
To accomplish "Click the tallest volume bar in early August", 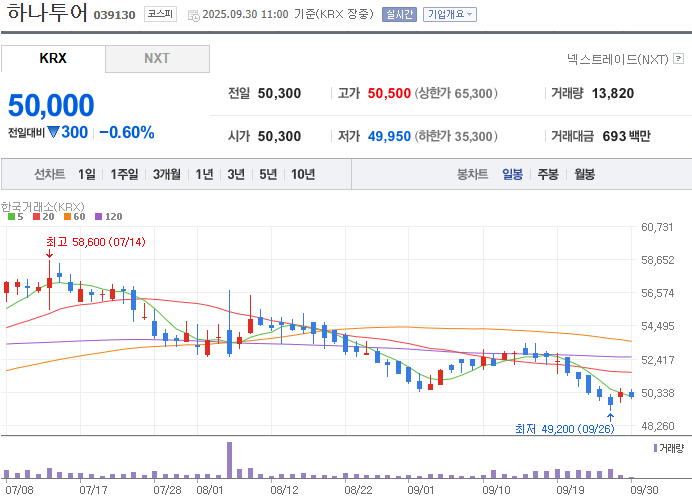I will click(x=229, y=460).
